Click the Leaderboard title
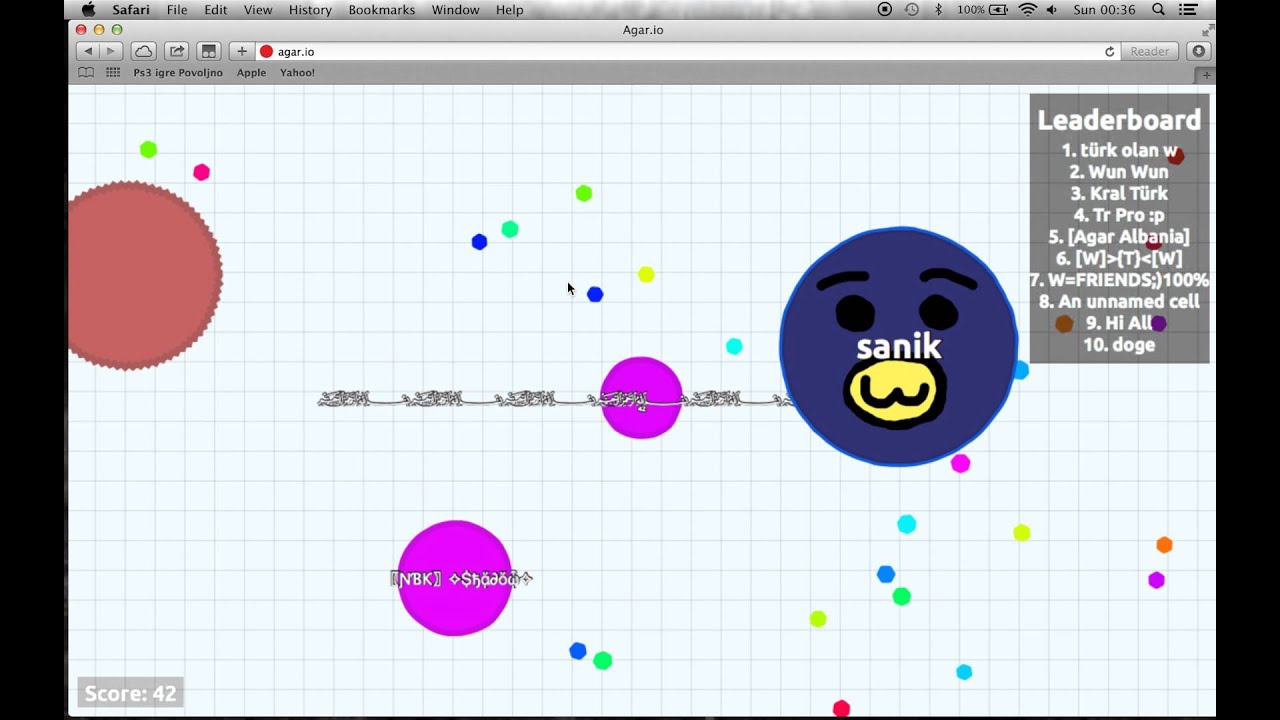 (1119, 120)
